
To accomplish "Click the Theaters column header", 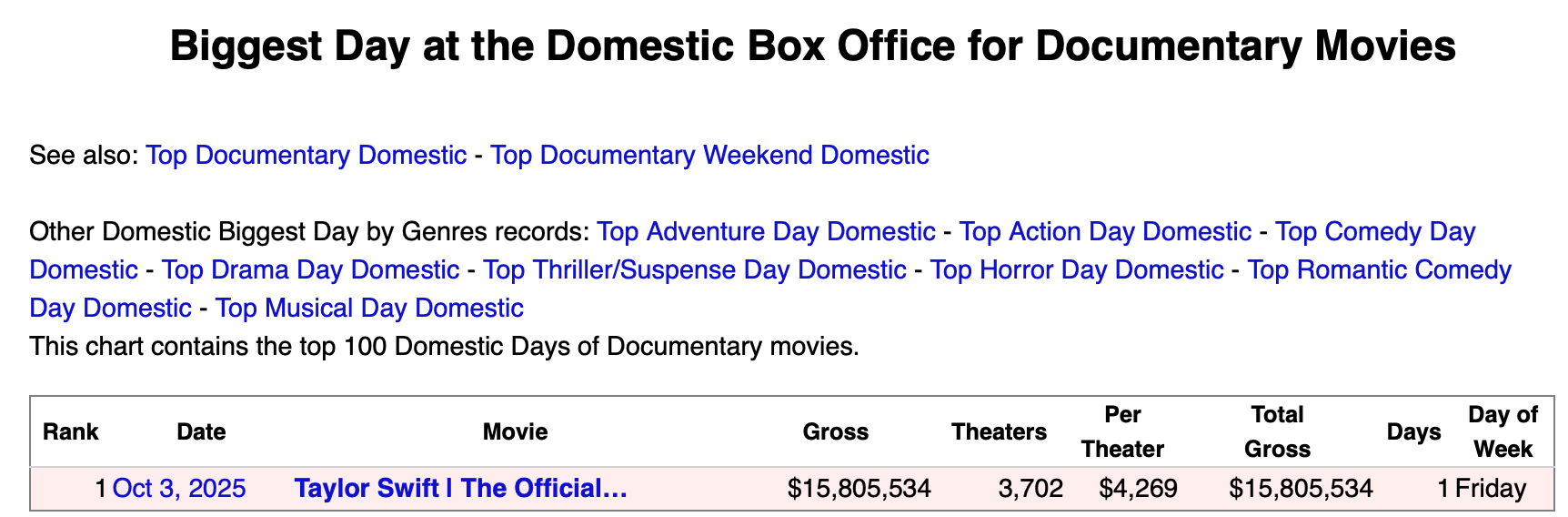I will [999, 431].
